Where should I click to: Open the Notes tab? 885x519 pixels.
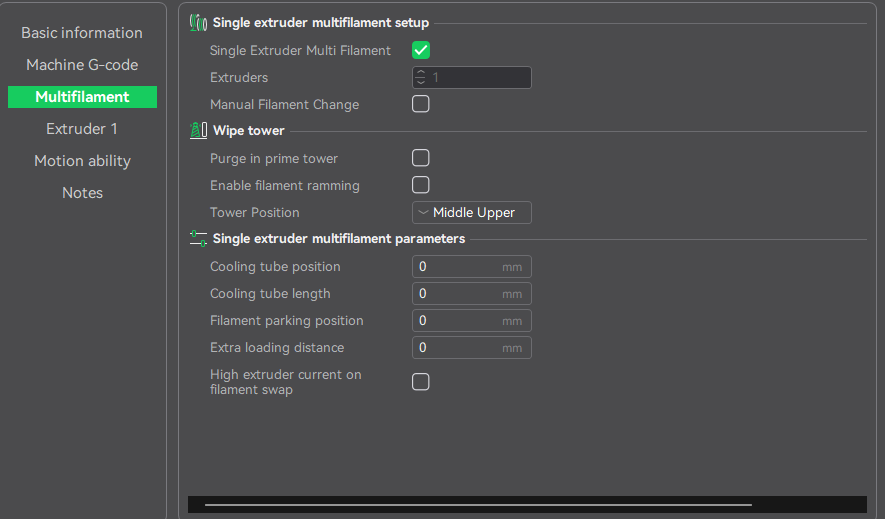pos(82,193)
